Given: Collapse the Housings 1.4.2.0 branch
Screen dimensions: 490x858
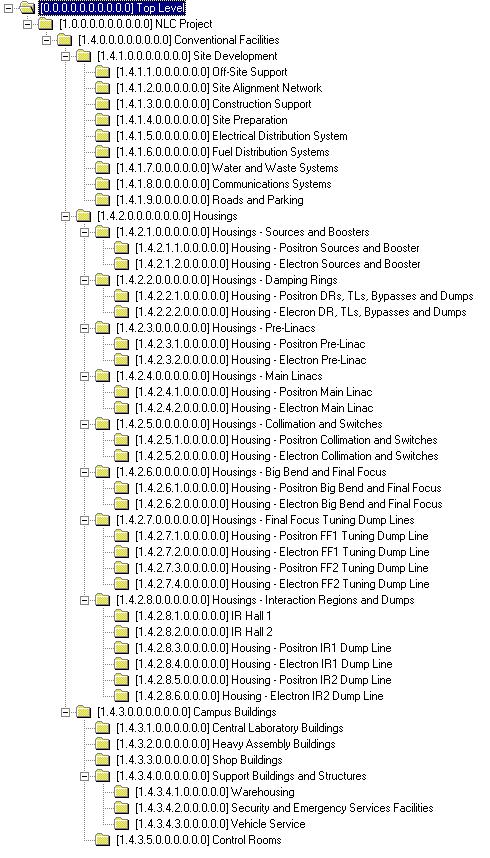Looking at the screenshot, I should pos(66,216).
